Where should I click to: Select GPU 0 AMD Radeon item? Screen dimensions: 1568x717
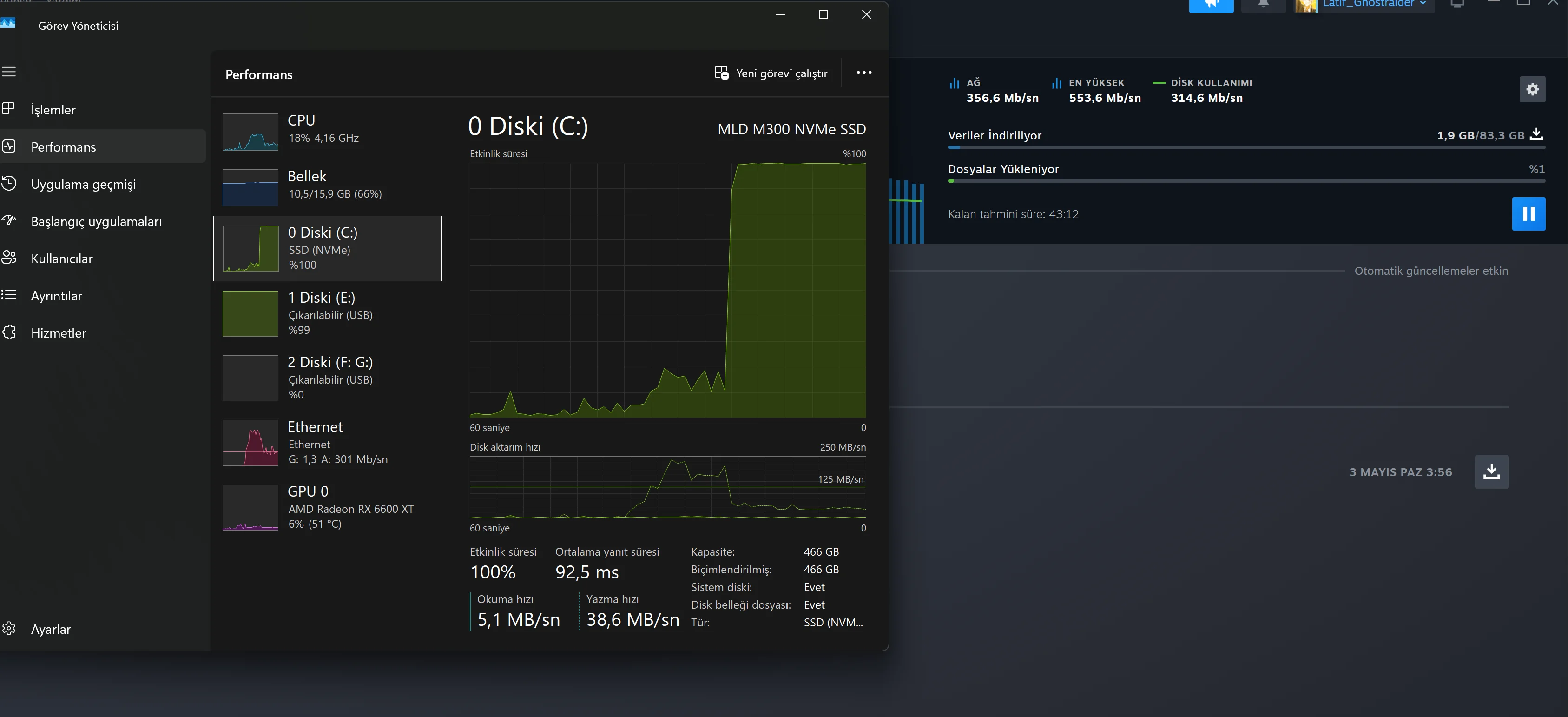(327, 507)
